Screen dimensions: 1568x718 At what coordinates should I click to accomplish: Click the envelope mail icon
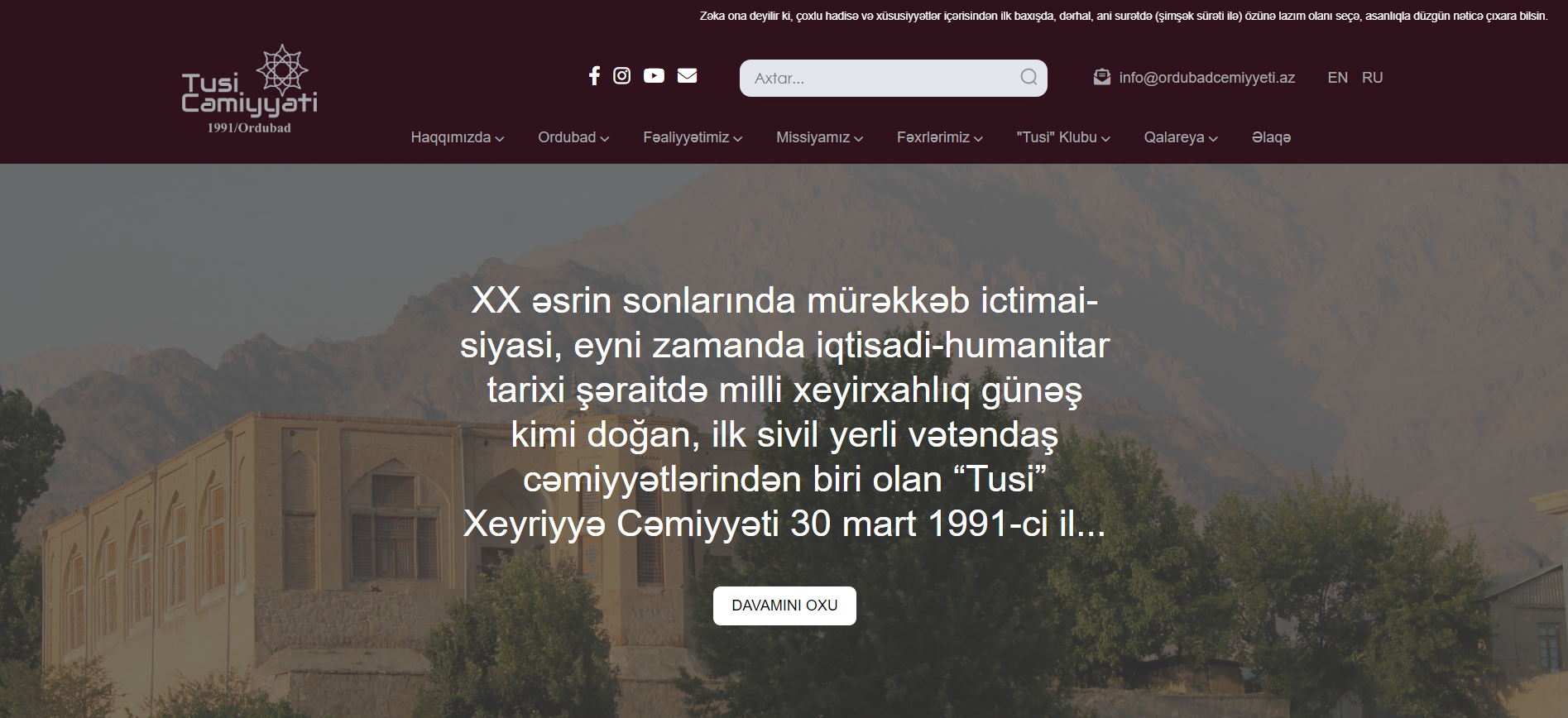[x=687, y=76]
